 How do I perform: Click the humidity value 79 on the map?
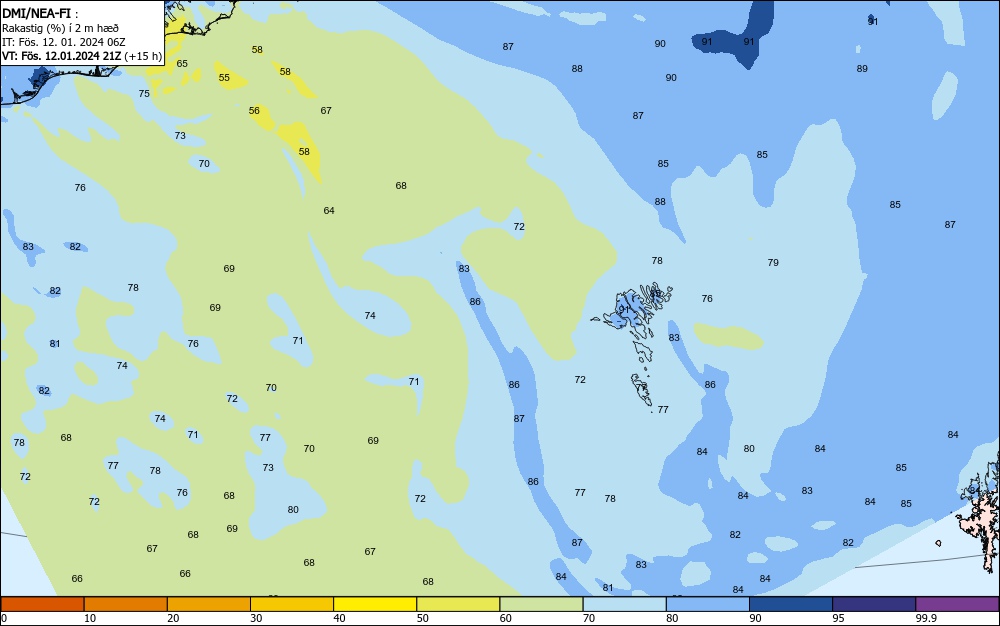pos(773,262)
